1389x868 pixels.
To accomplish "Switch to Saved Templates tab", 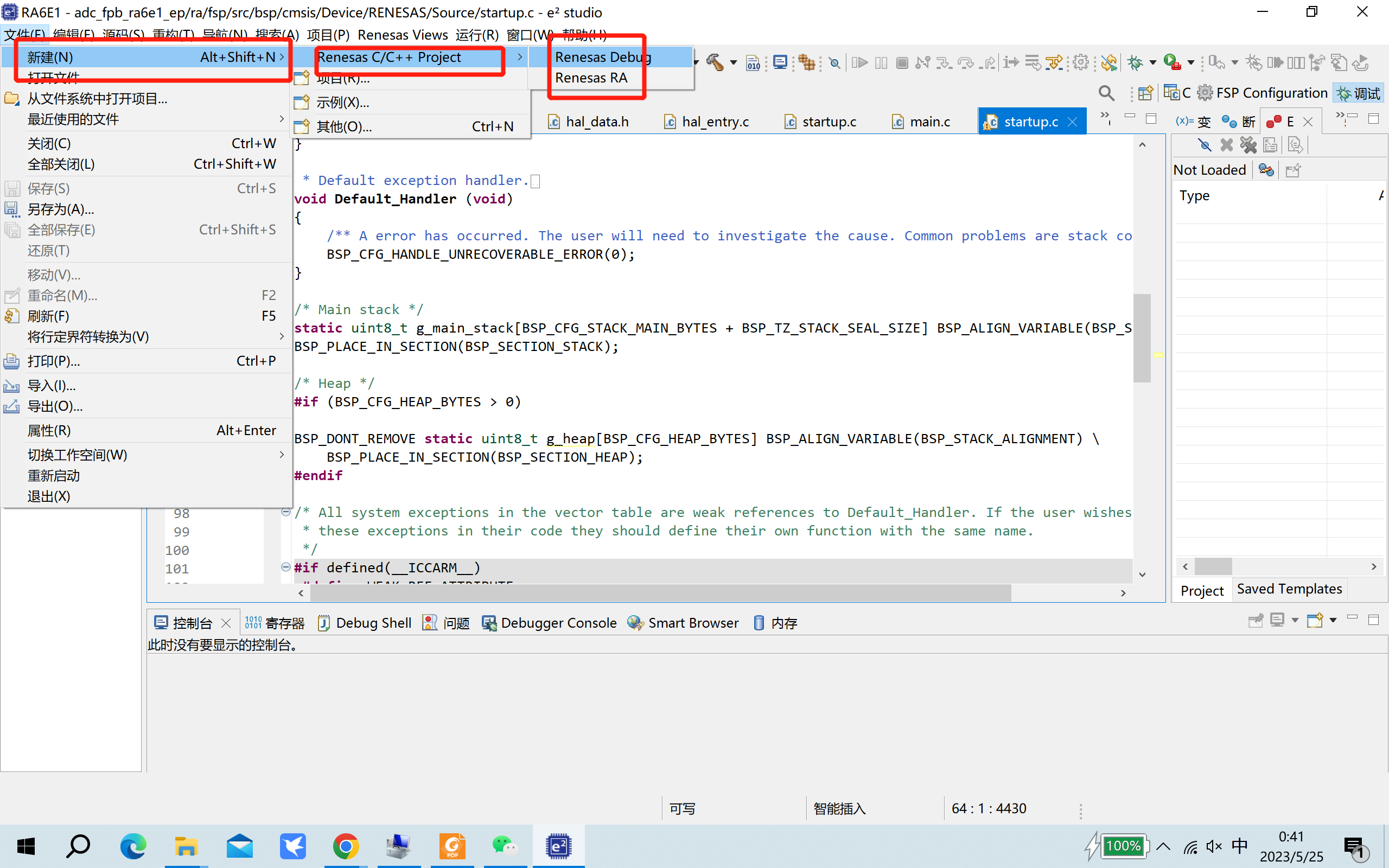I will click(x=1289, y=589).
